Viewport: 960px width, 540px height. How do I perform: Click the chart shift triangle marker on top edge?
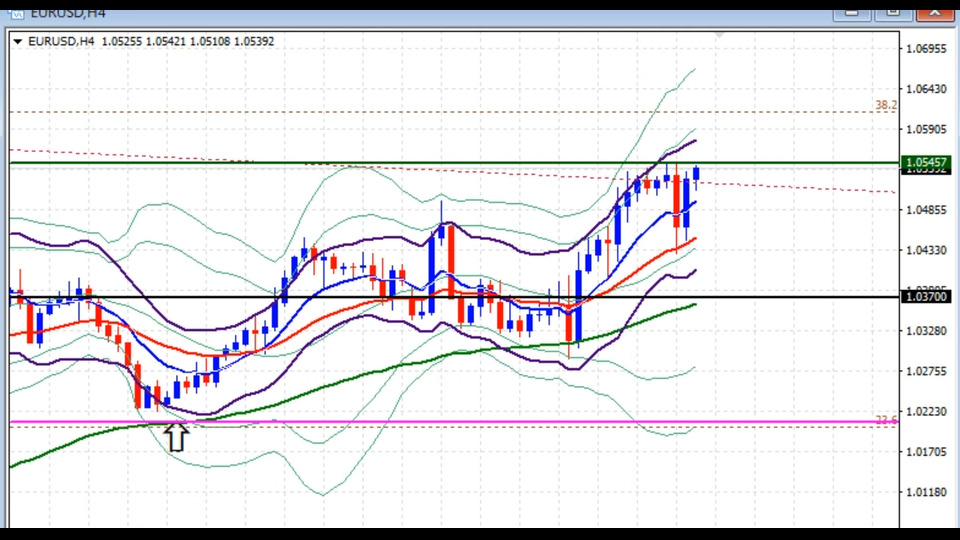[719, 35]
